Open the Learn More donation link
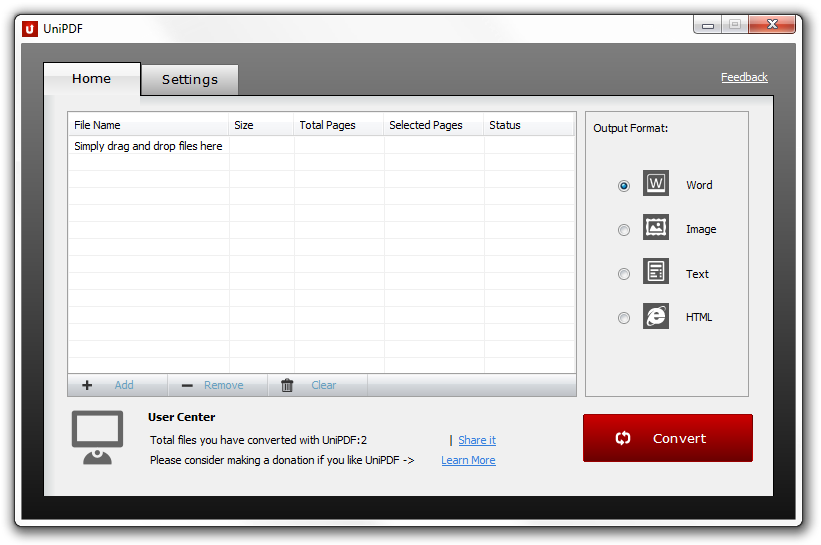Screen dimensions: 821x545 point(468,460)
